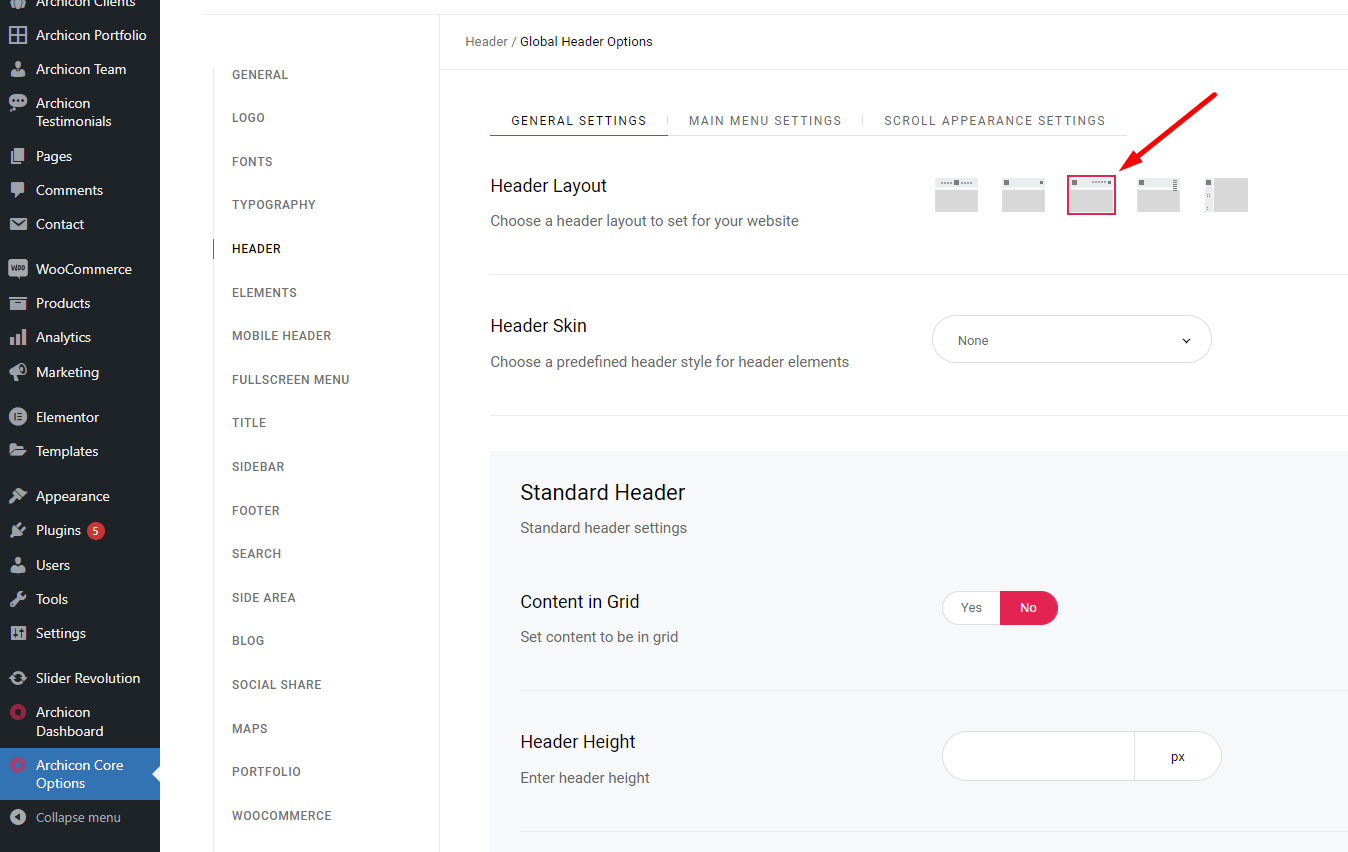1348x852 pixels.
Task: Click the Comments bubble icon
Action: pos(17,190)
